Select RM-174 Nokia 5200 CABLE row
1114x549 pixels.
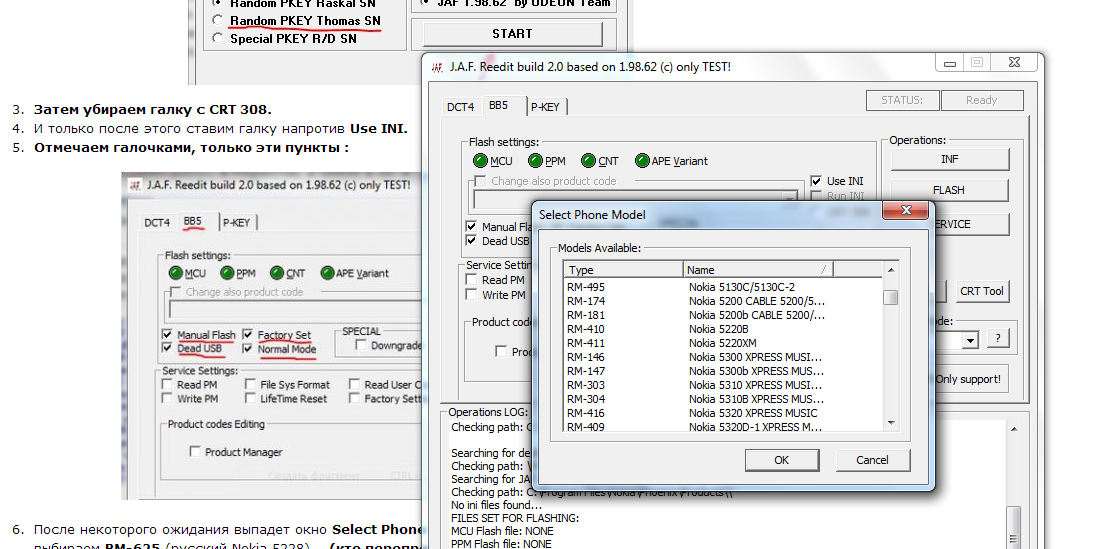[723, 301]
